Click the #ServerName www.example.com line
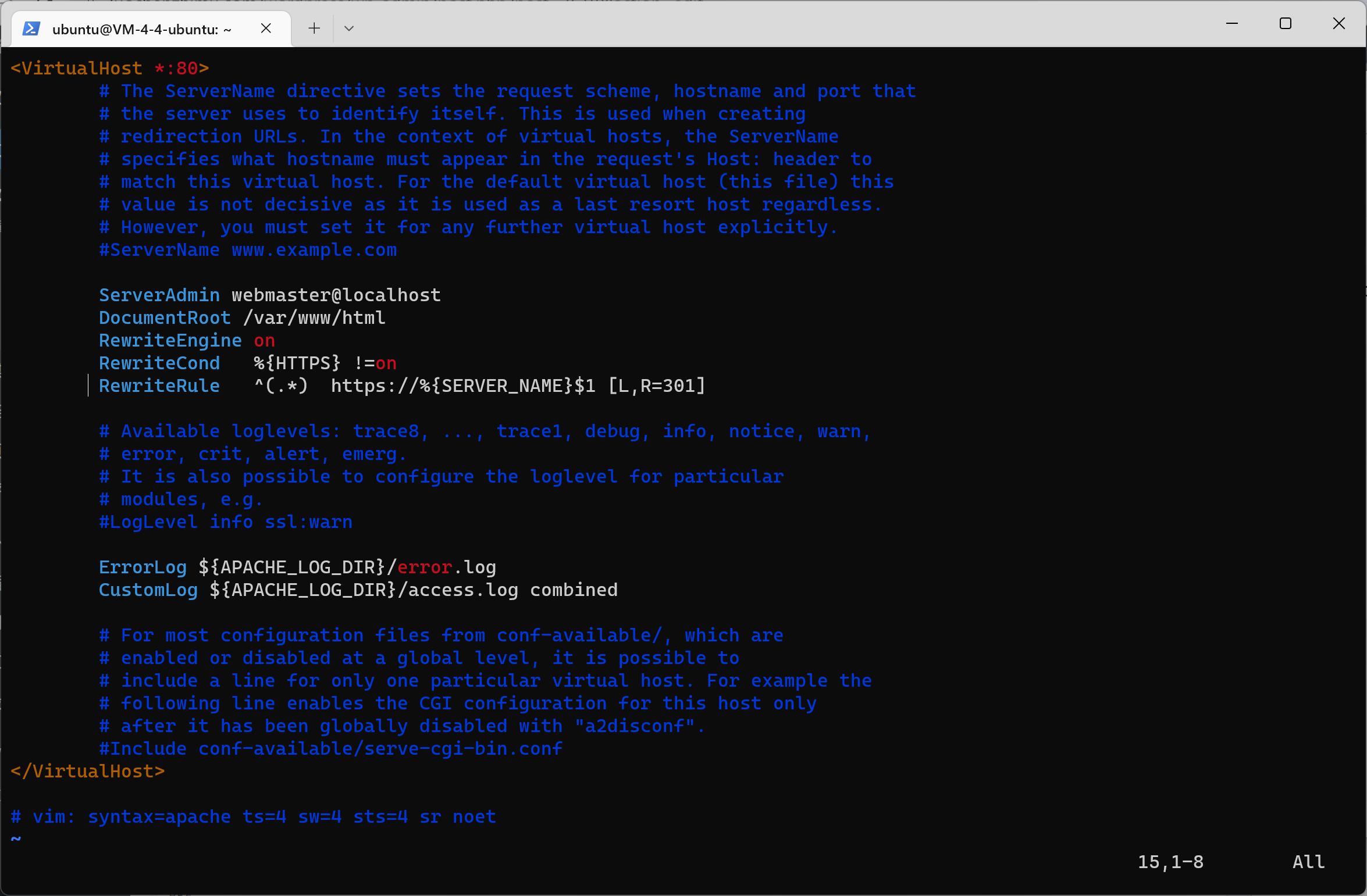 pos(248,250)
